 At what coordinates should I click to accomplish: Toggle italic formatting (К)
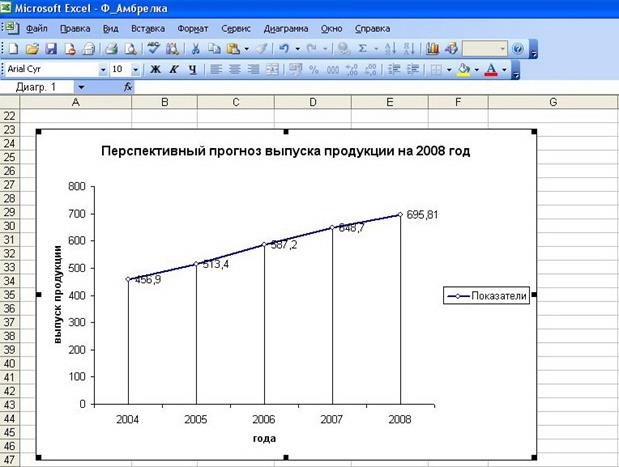pos(173,69)
